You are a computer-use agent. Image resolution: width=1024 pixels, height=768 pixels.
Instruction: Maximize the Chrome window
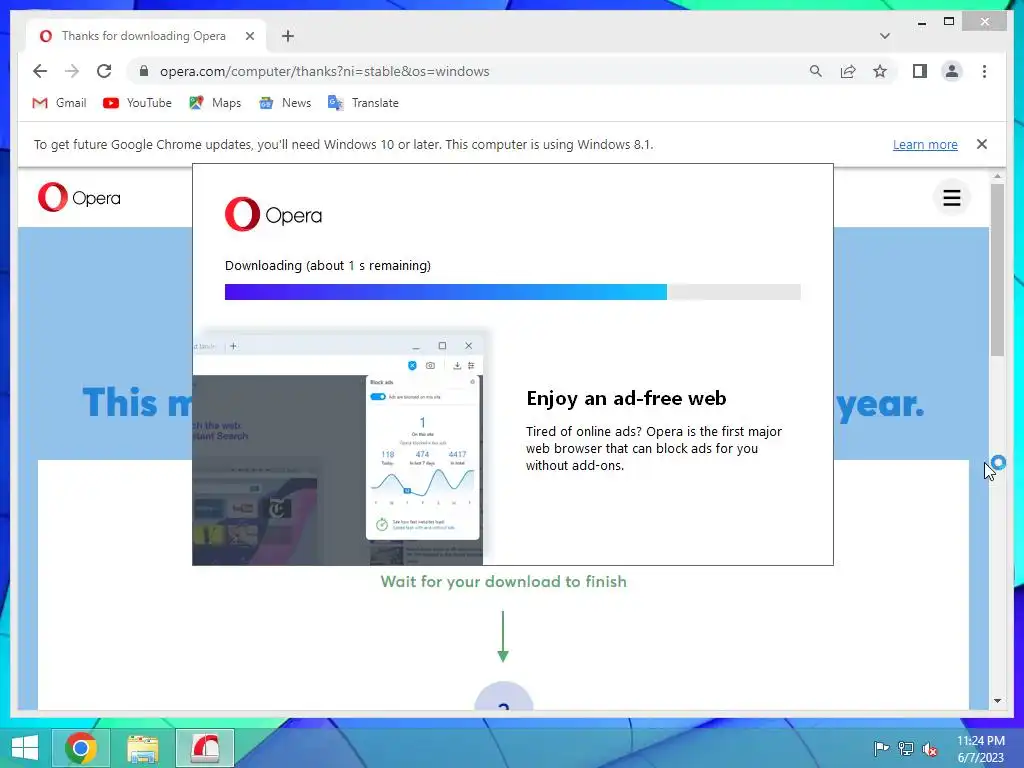point(949,22)
